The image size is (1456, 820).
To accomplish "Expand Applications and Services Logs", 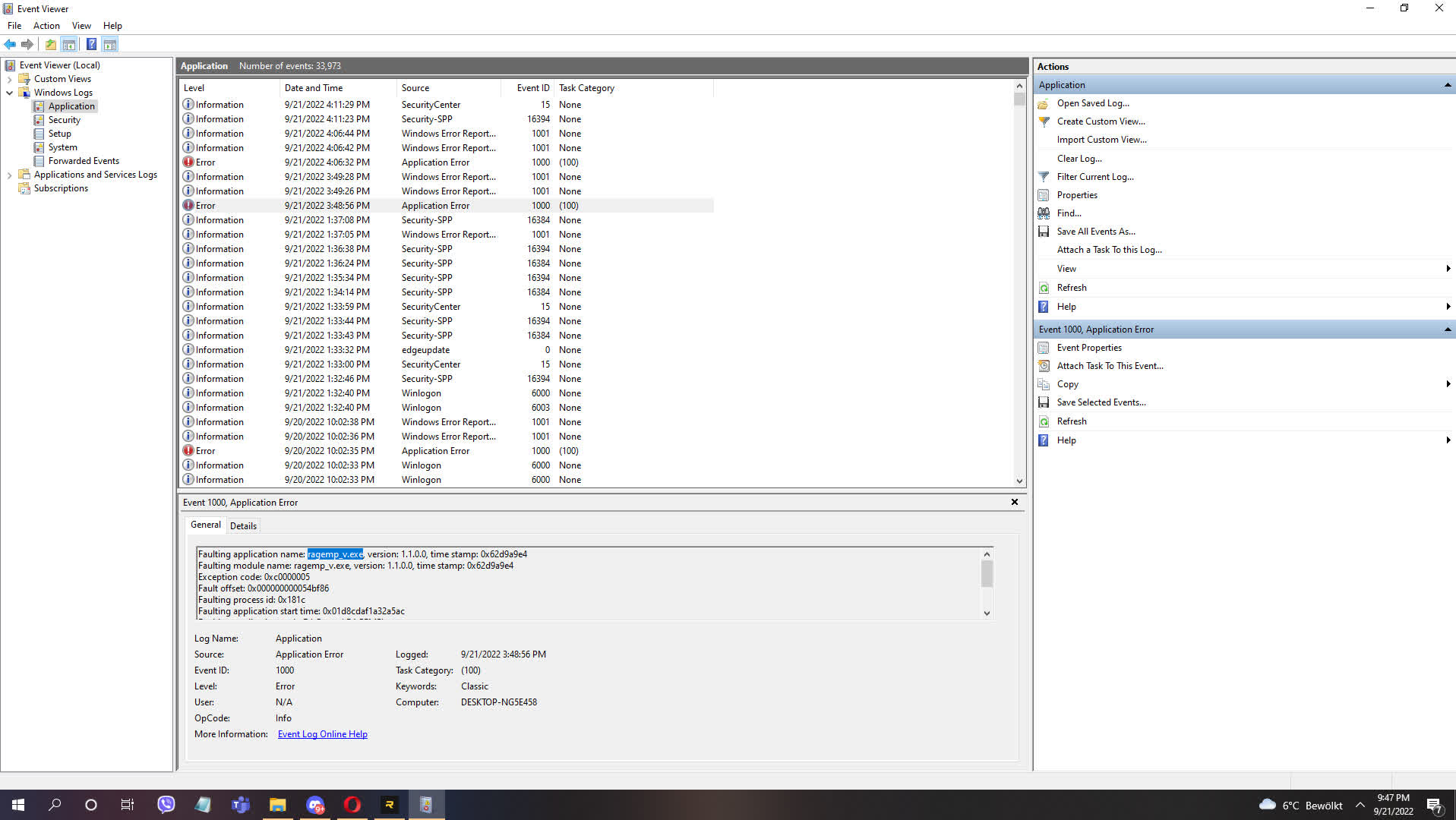I will [9, 174].
